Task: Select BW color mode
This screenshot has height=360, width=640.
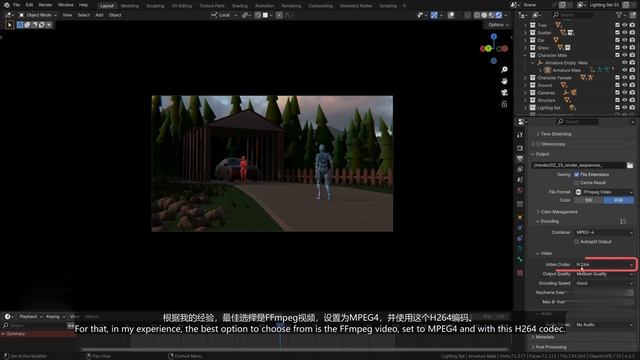Action: point(589,200)
